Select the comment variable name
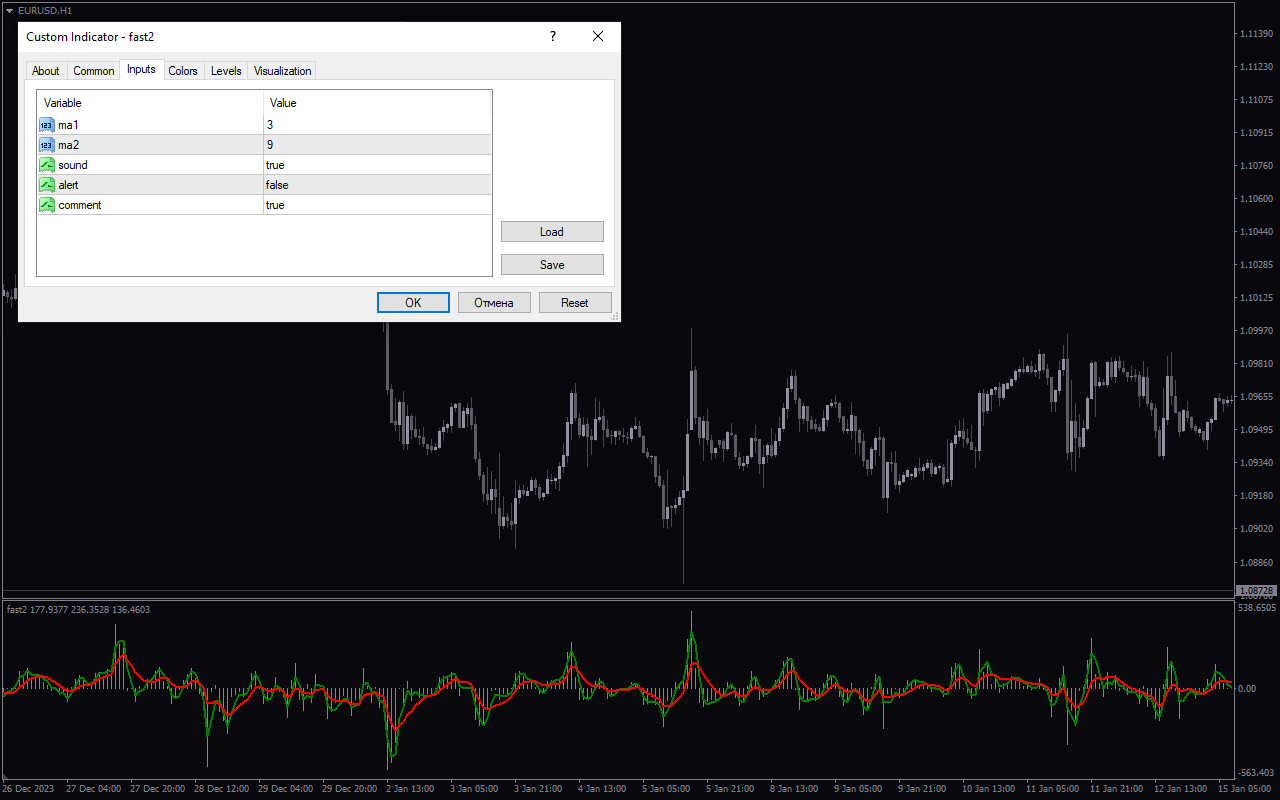Image resolution: width=1280 pixels, height=800 pixels. pyautogui.click(x=80, y=205)
